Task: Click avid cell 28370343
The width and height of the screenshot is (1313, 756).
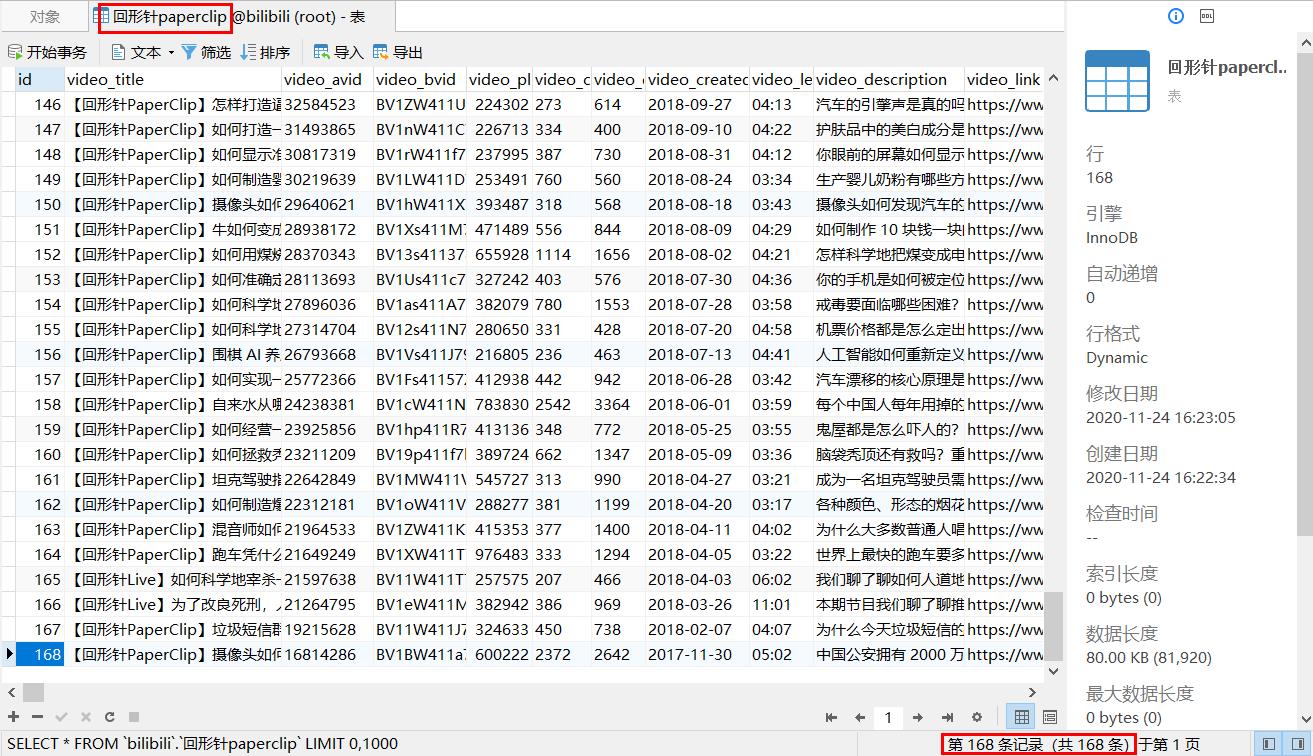Action: coord(328,254)
